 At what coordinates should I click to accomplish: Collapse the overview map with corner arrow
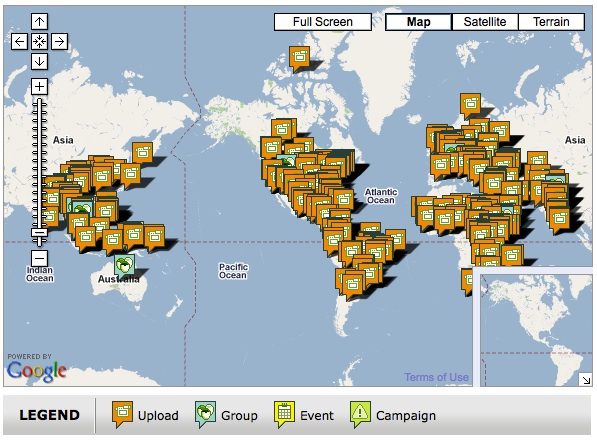[585, 379]
